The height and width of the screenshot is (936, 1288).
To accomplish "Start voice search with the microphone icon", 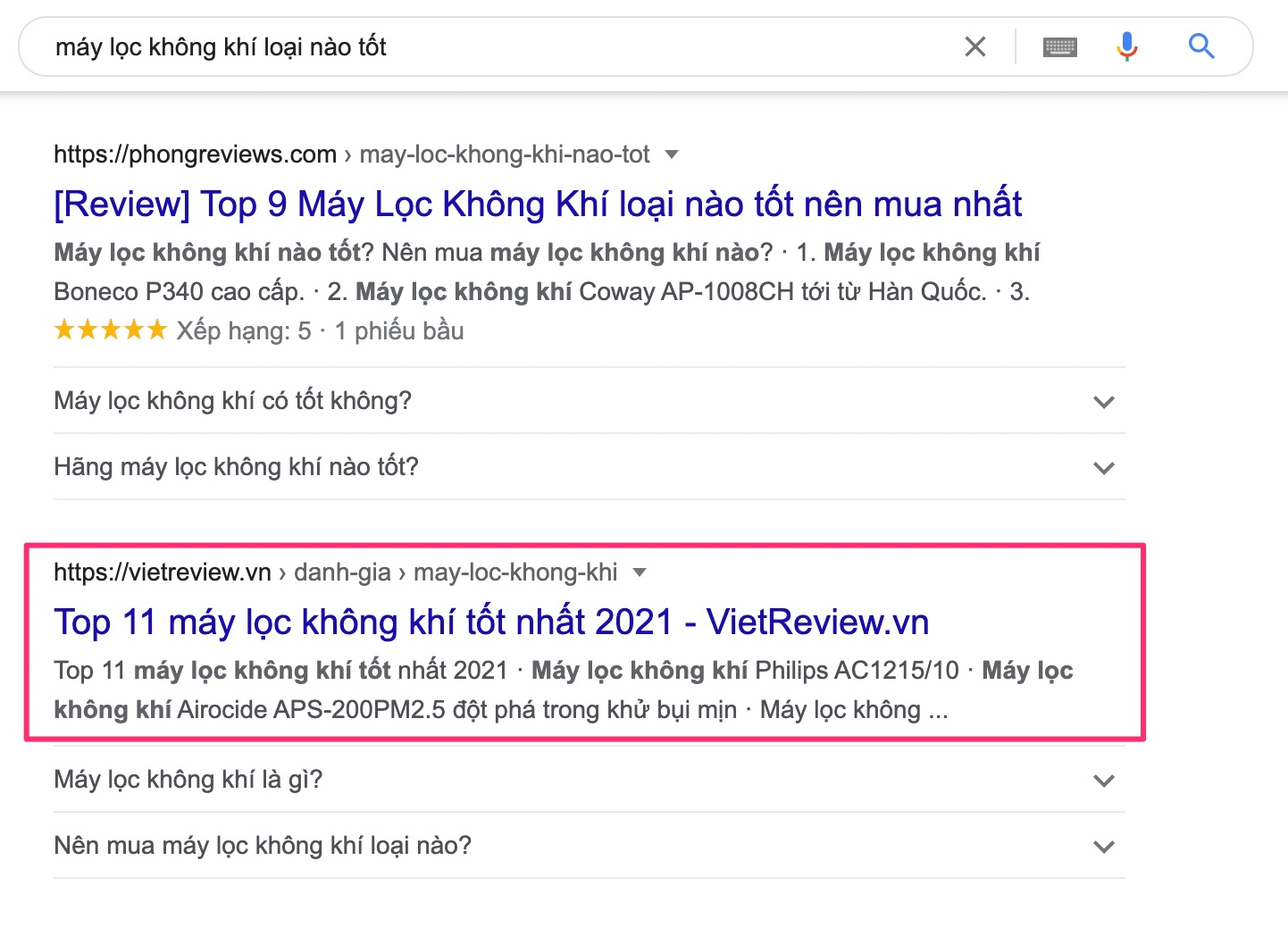I will point(1127,46).
